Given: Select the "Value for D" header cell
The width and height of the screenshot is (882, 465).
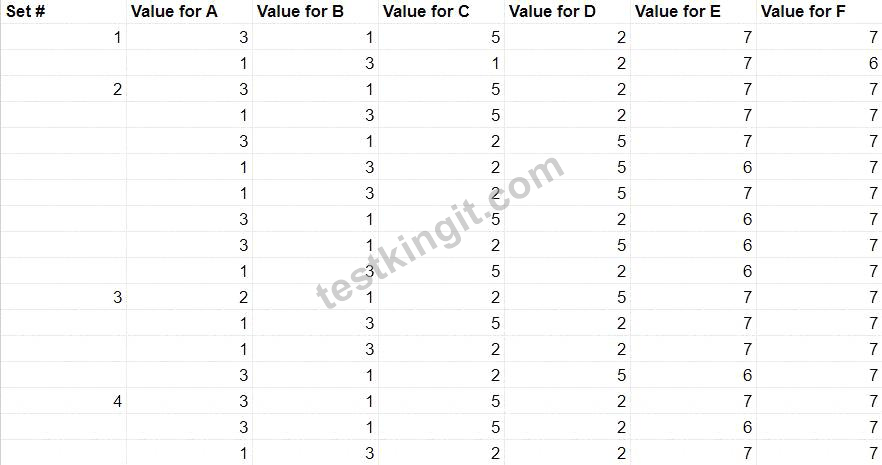Looking at the screenshot, I should [567, 11].
